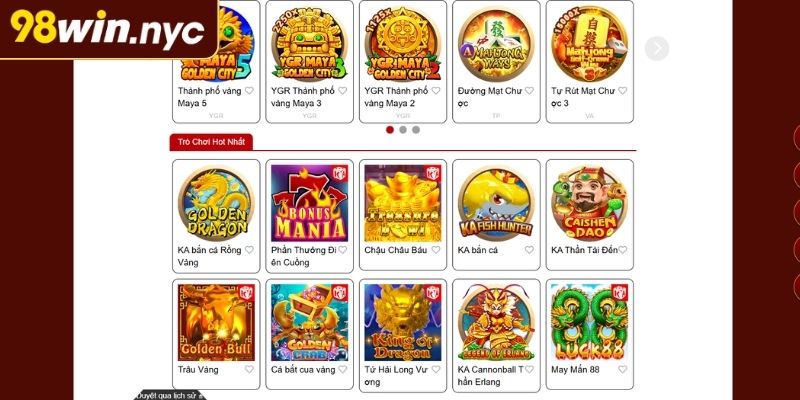Show next games with carousel right arrow
This screenshot has height=400, width=800.
(657, 48)
